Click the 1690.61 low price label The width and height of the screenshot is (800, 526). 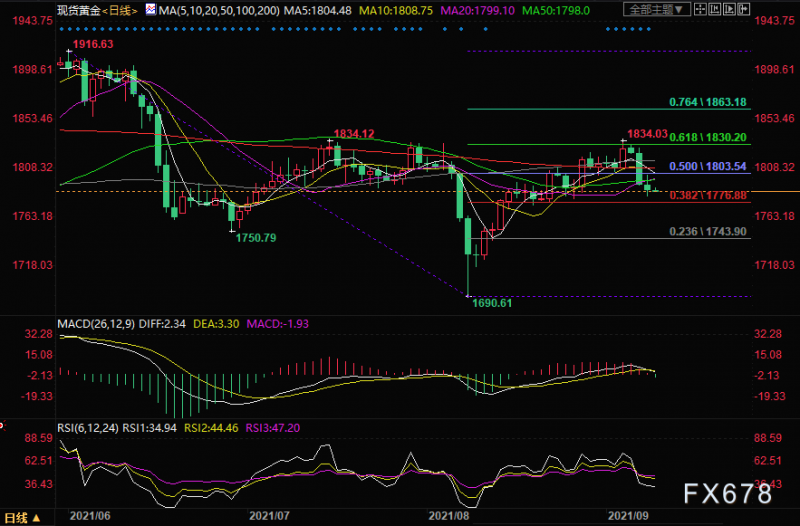(492, 303)
